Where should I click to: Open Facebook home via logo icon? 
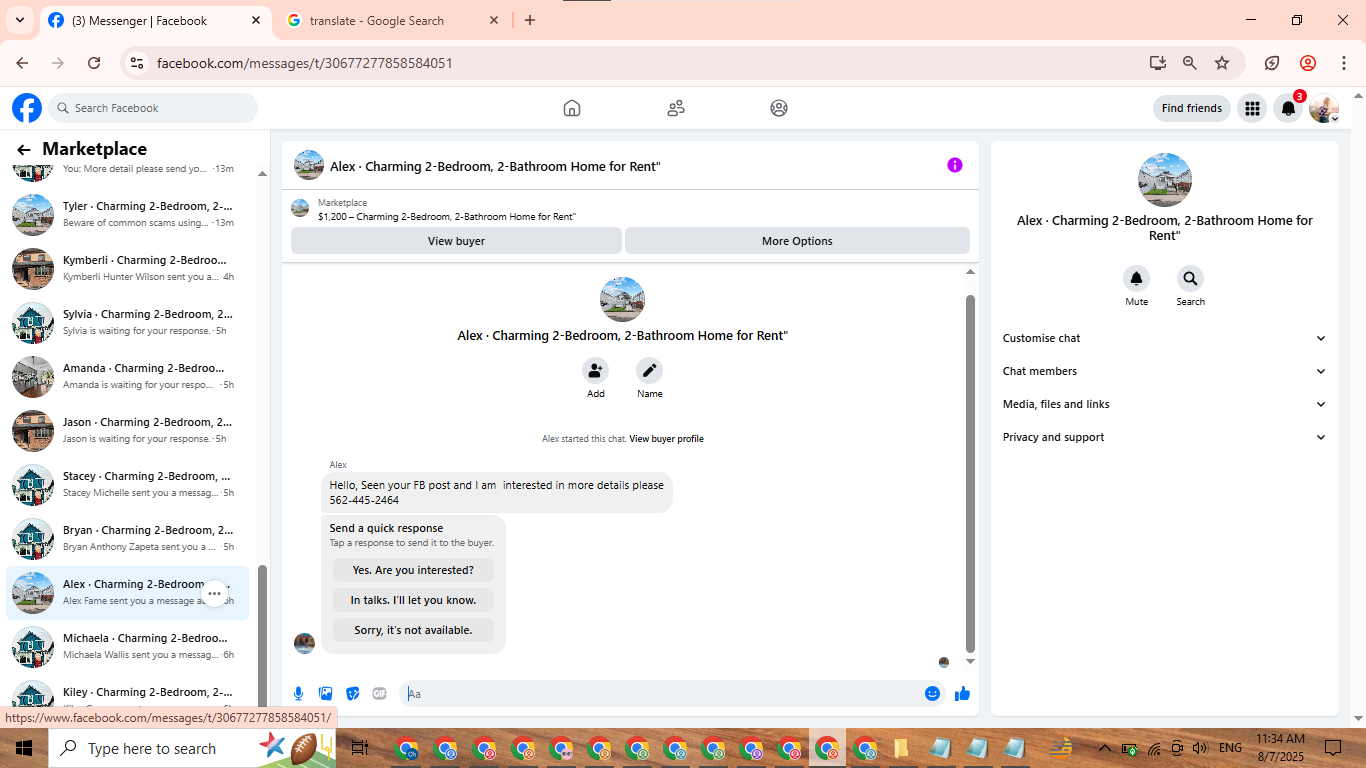[27, 108]
